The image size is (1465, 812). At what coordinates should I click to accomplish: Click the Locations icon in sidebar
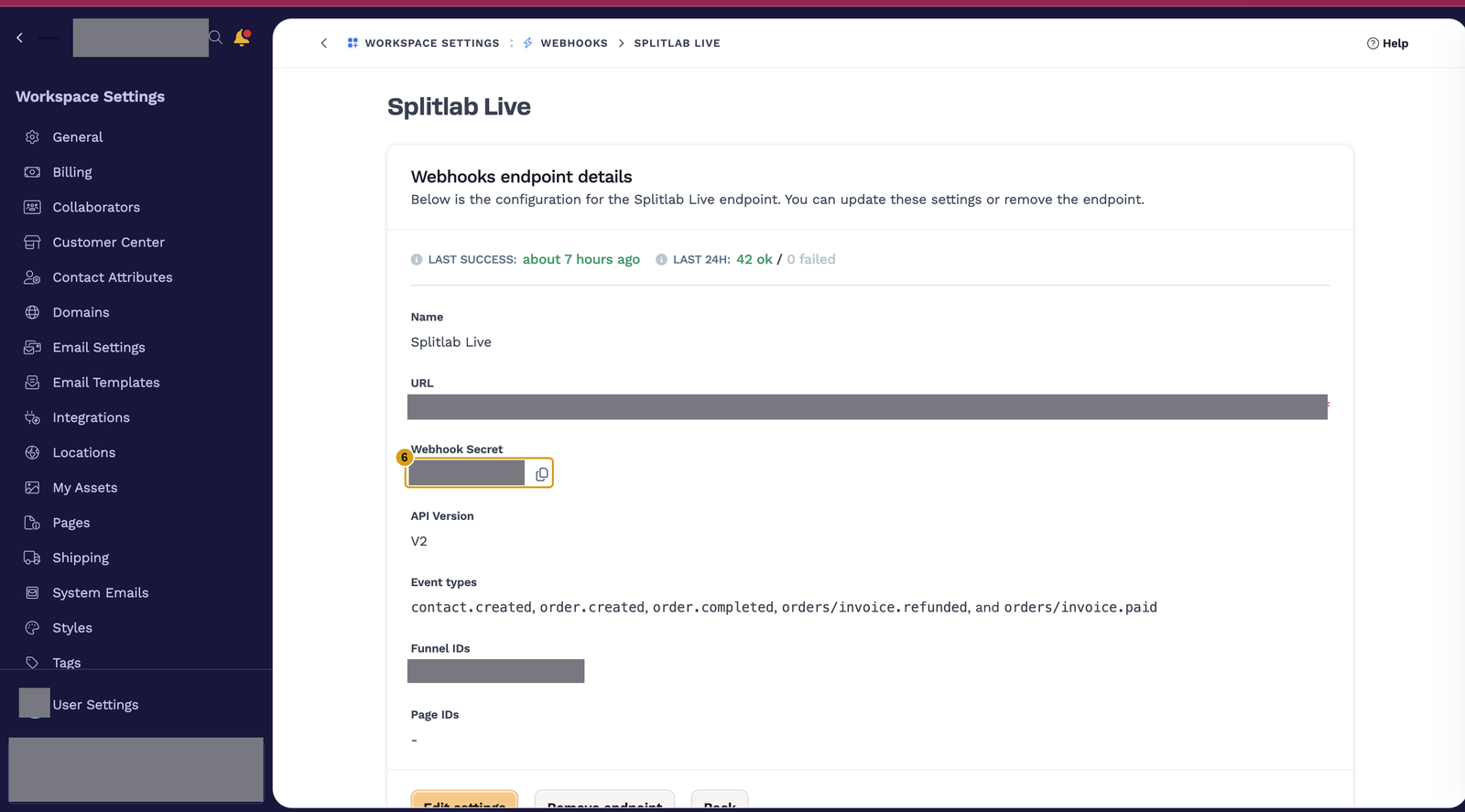(x=32, y=453)
